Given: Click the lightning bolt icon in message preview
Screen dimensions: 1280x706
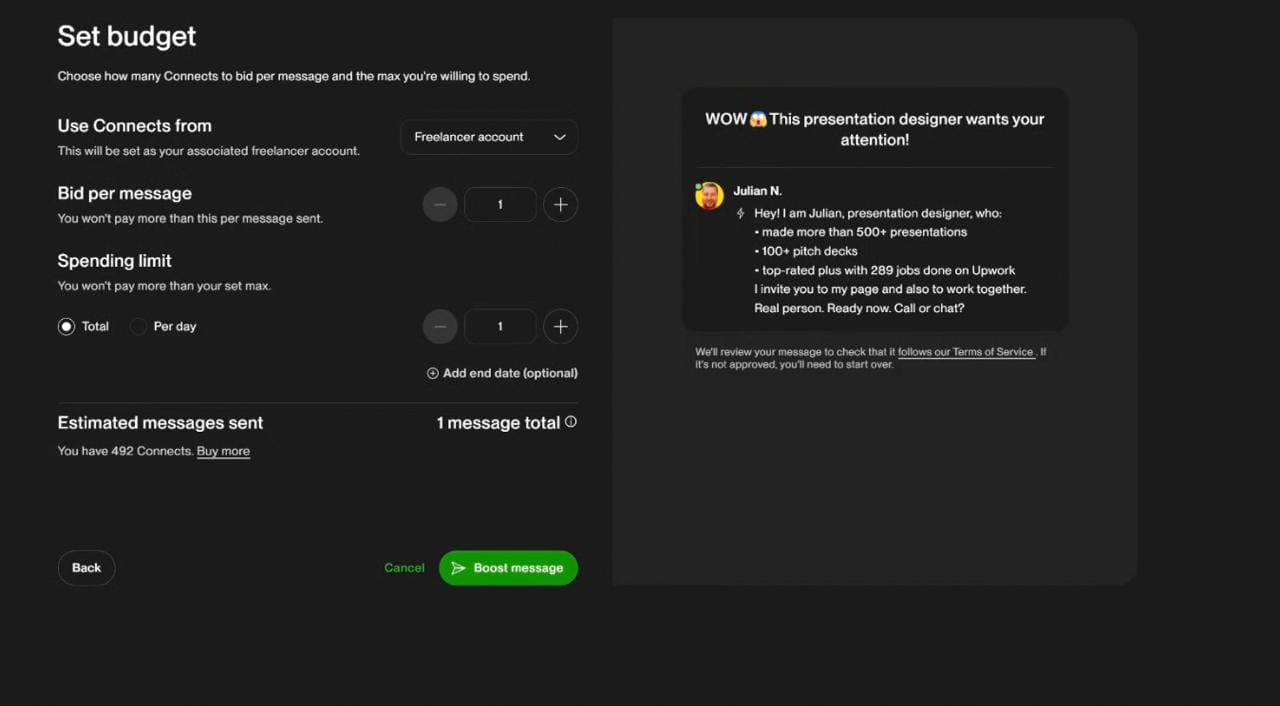Looking at the screenshot, I should pos(740,213).
